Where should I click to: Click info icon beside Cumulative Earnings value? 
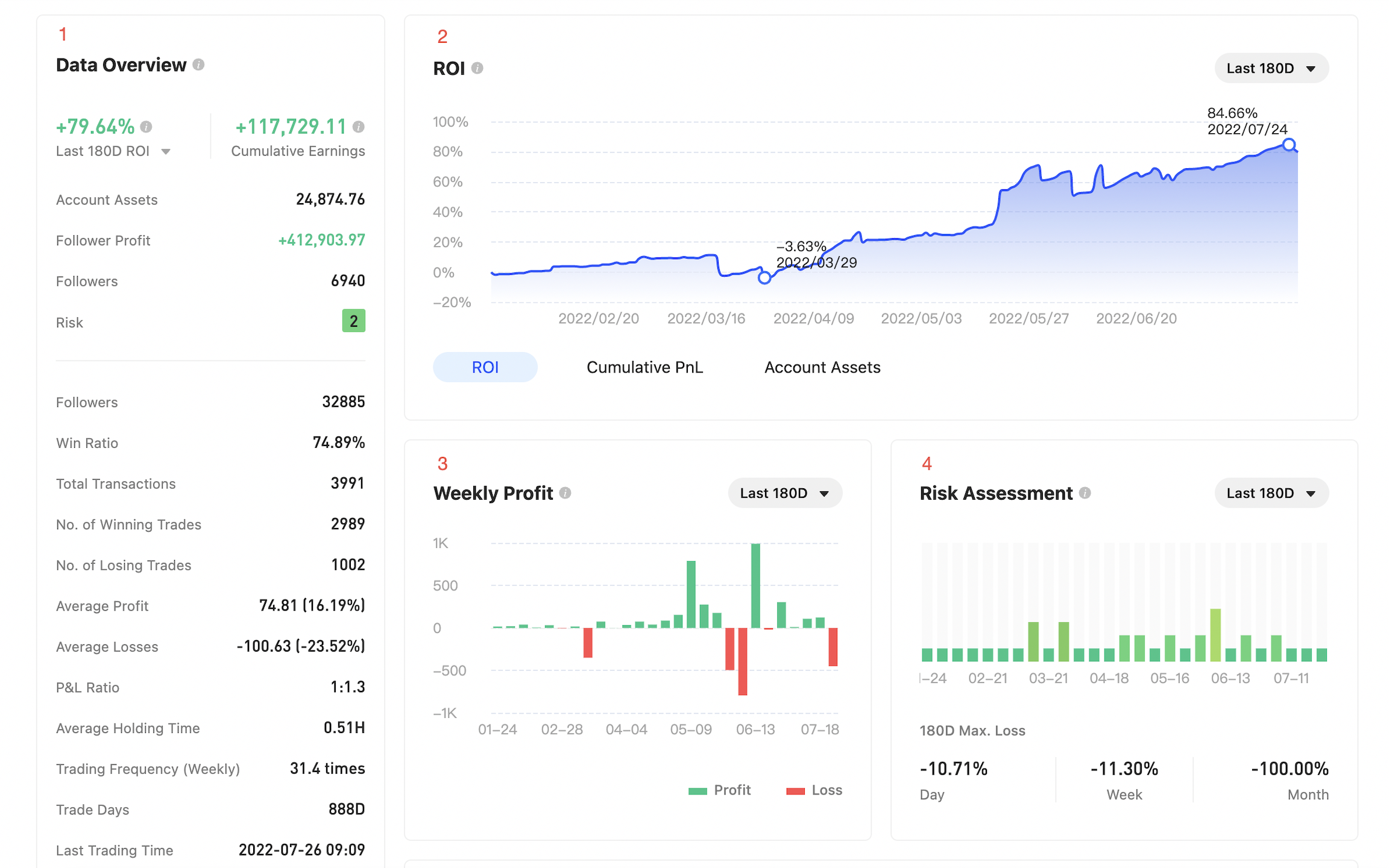click(358, 127)
